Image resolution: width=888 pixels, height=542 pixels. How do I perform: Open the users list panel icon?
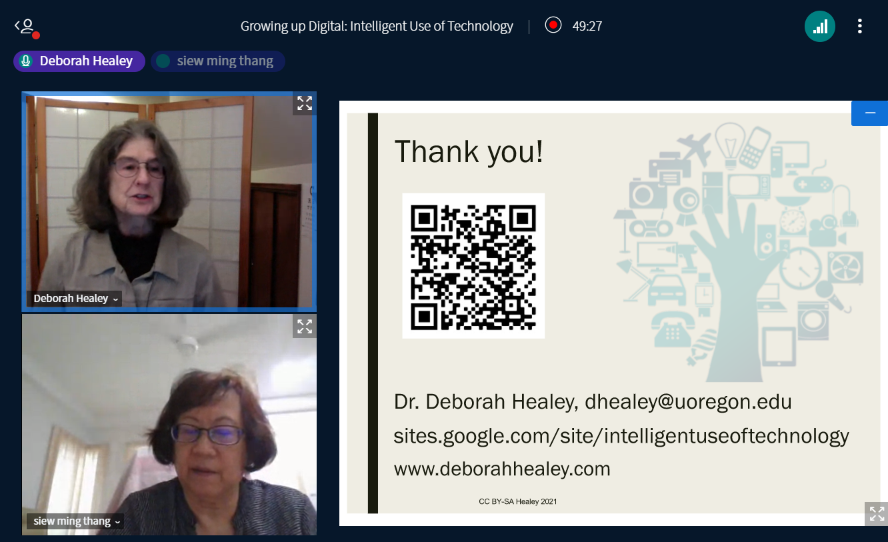point(27,27)
